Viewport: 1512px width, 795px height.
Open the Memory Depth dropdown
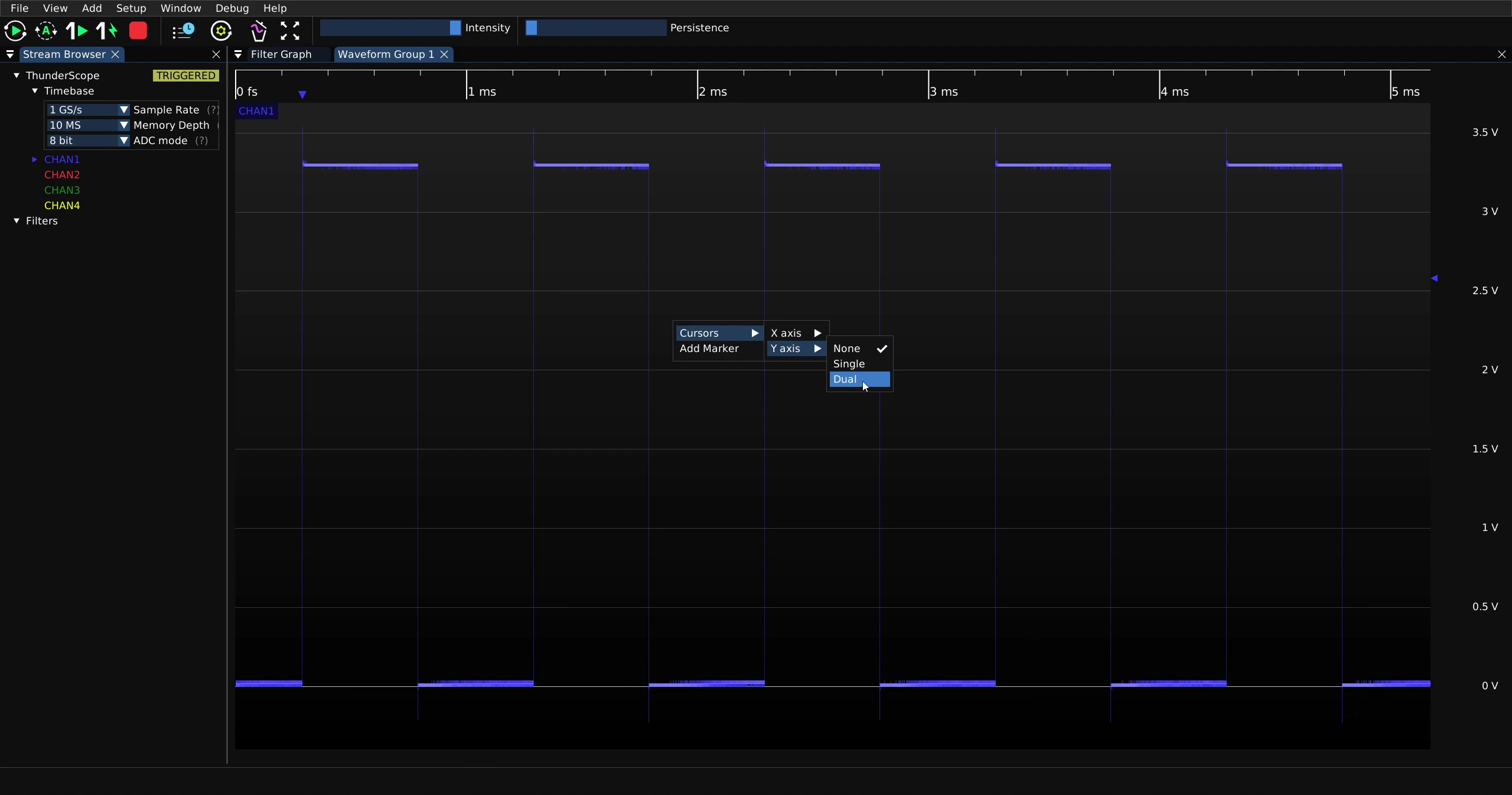tap(88, 125)
